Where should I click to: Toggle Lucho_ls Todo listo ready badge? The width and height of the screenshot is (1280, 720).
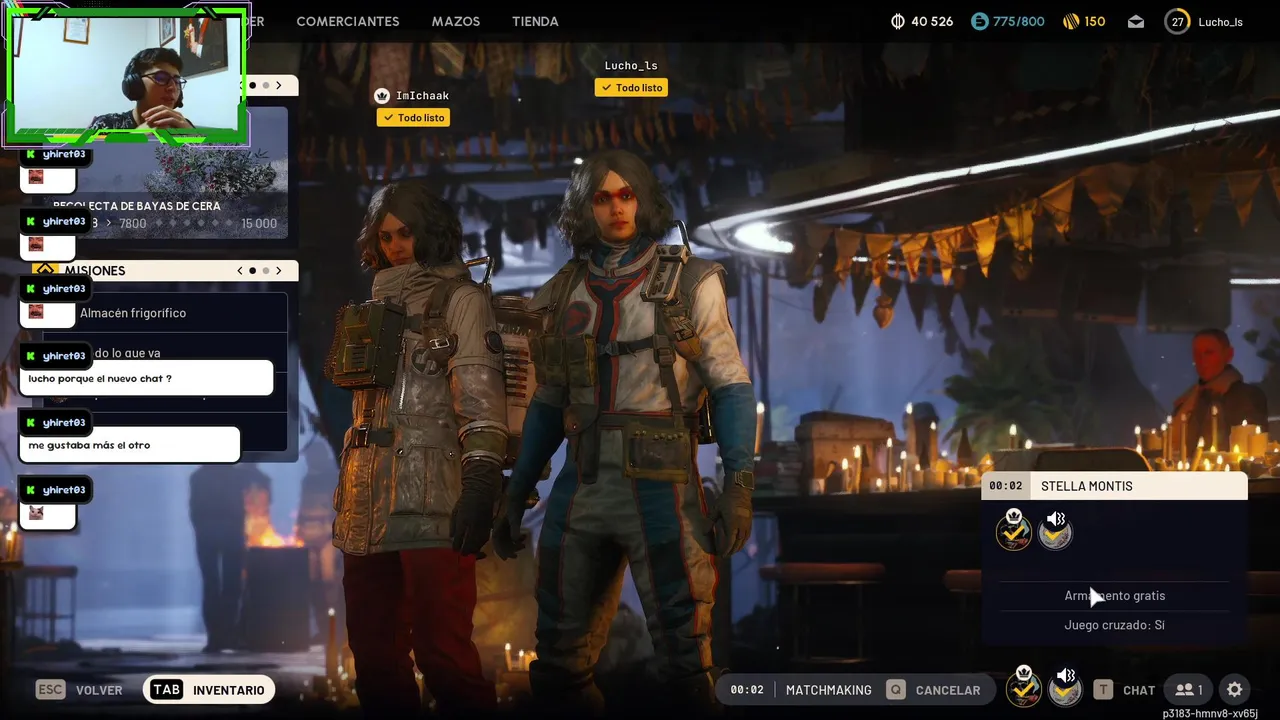click(x=631, y=88)
